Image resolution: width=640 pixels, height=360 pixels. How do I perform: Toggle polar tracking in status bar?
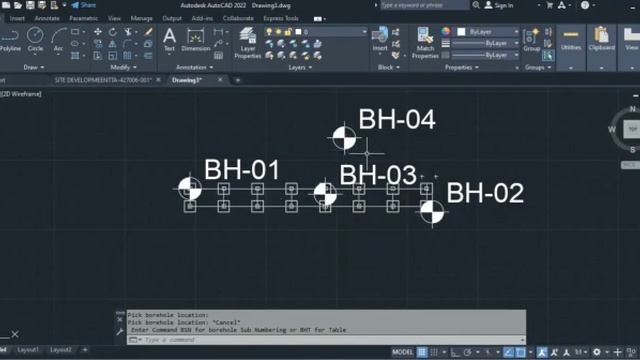[x=468, y=352]
